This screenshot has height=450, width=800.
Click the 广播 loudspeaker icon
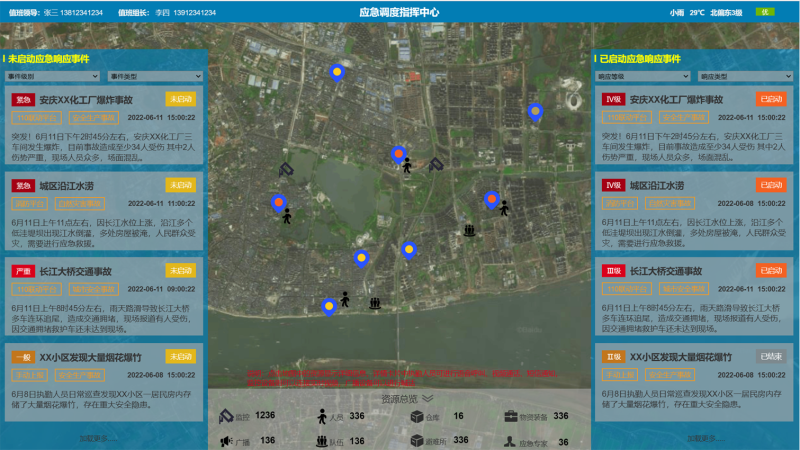pos(227,440)
